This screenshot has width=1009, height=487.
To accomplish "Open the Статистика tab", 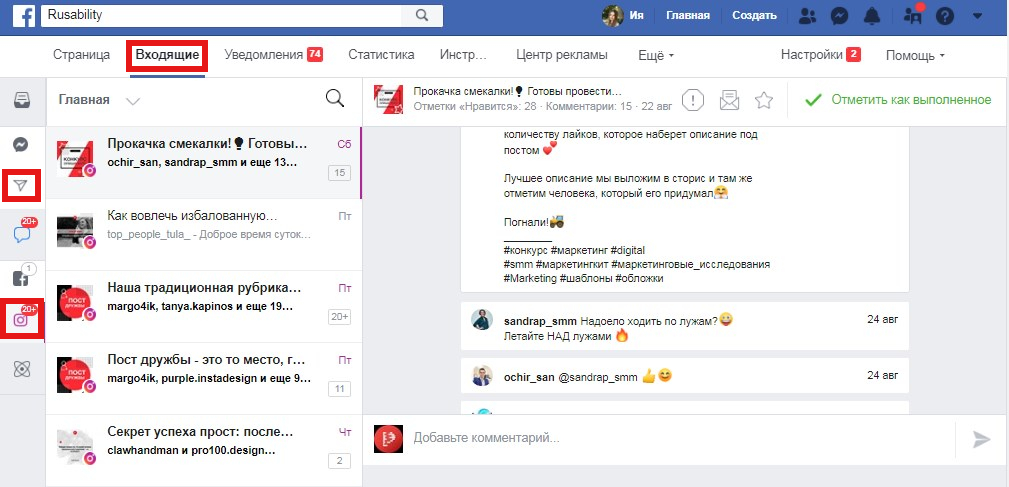I will (x=382, y=55).
